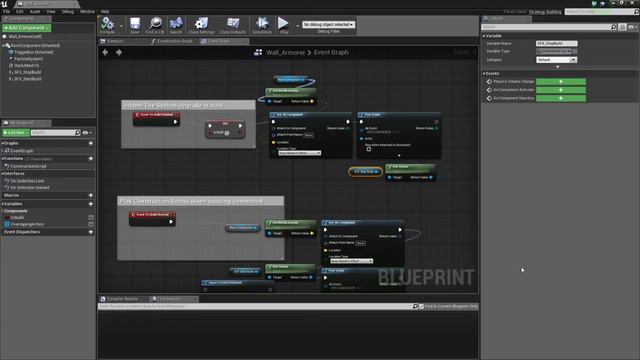Open the Asset menu

(x=35, y=12)
